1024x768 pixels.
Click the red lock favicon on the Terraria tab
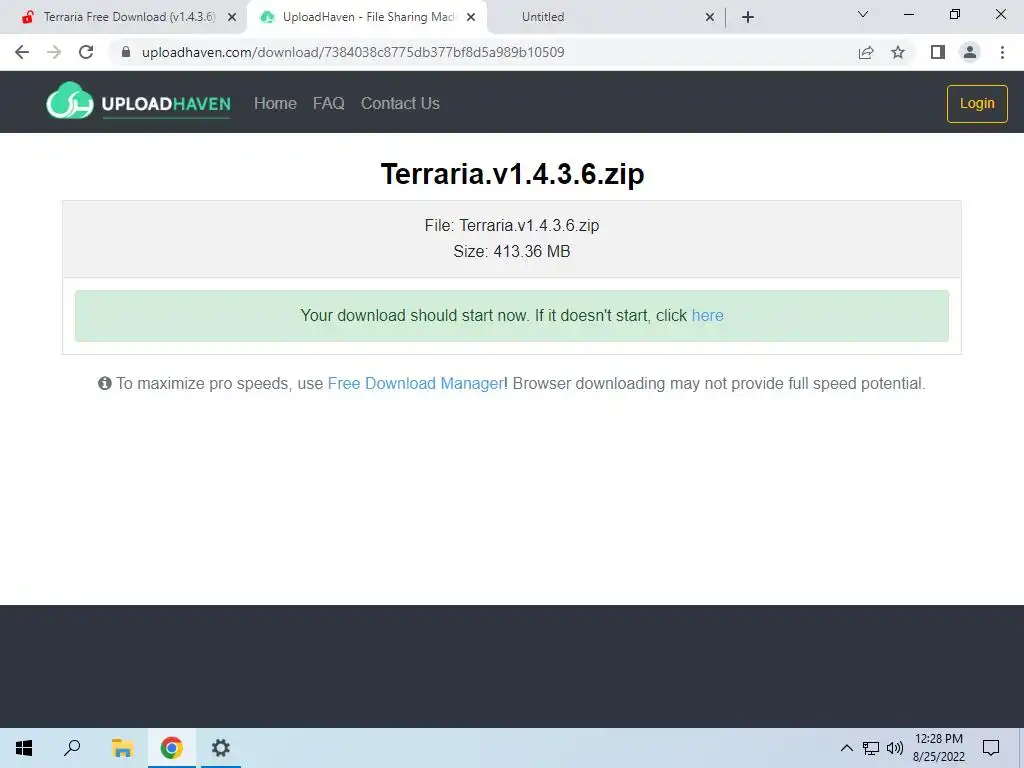click(27, 17)
